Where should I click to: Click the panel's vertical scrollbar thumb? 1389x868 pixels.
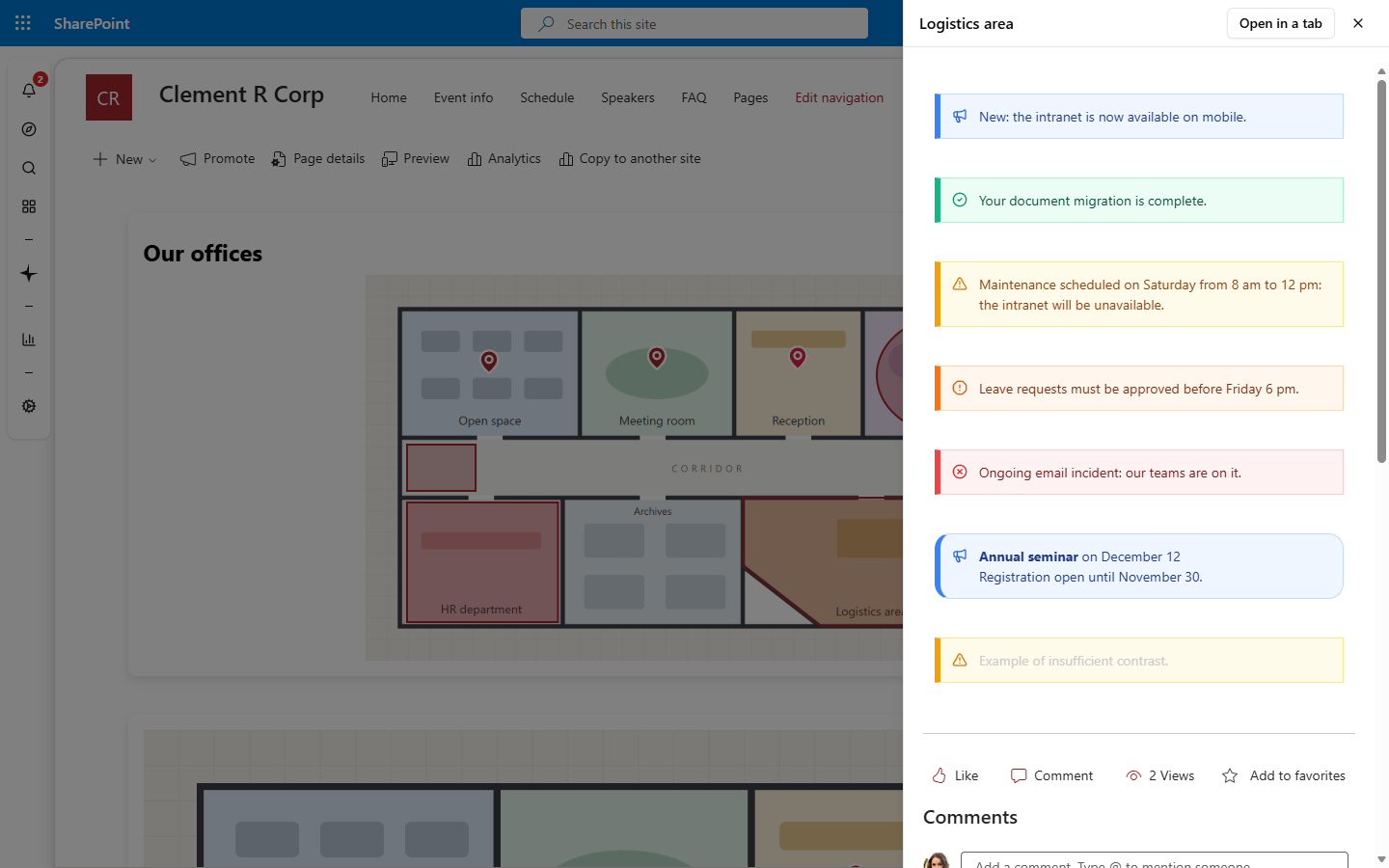pos(1381,270)
